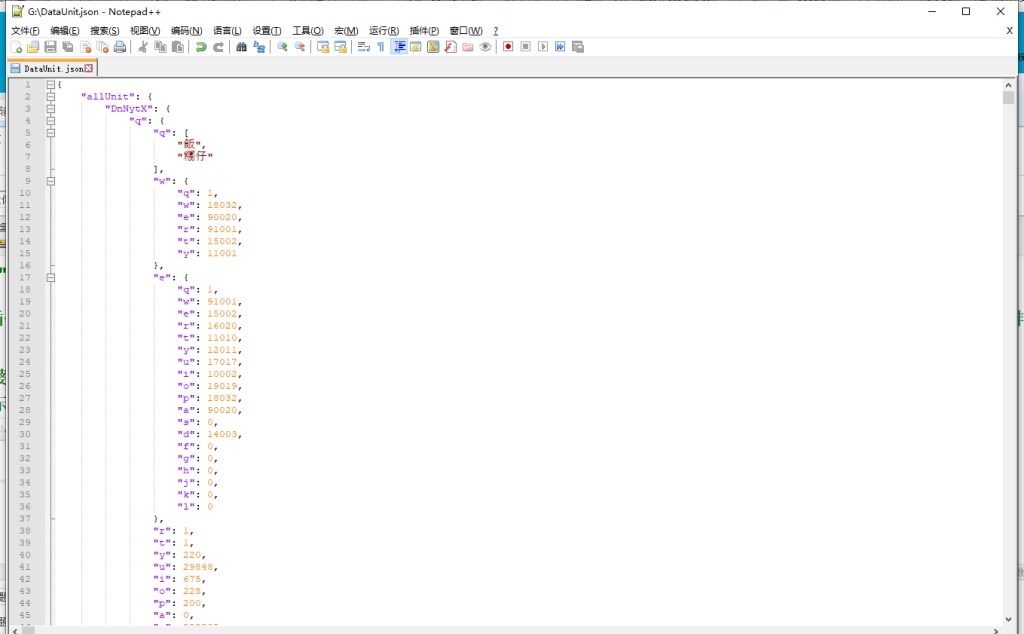Open the 视图(V) menu
1024x634 pixels.
[x=145, y=31]
